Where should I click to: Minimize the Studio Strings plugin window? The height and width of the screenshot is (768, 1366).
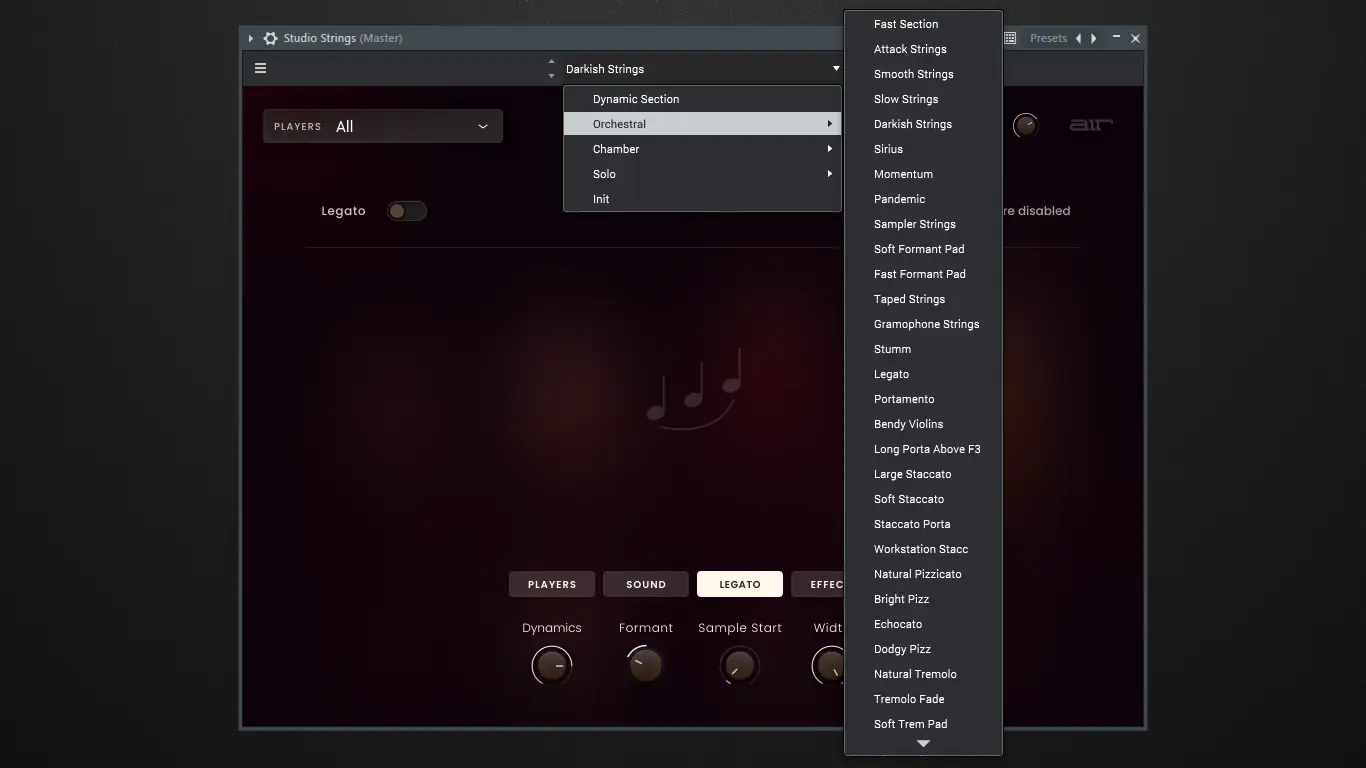pyautogui.click(x=1116, y=38)
